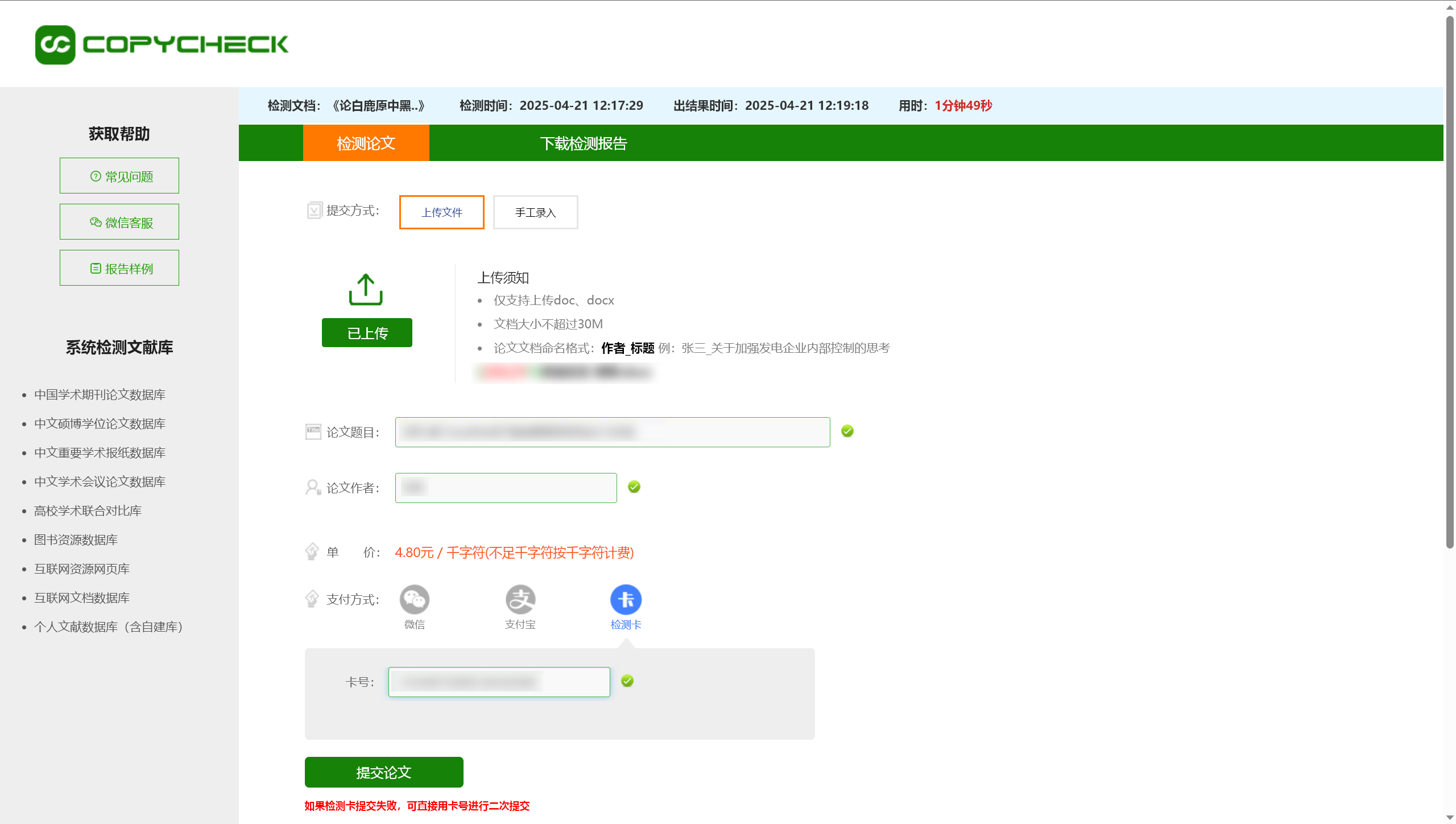Choose 手工录入 submission method

[x=536, y=212]
